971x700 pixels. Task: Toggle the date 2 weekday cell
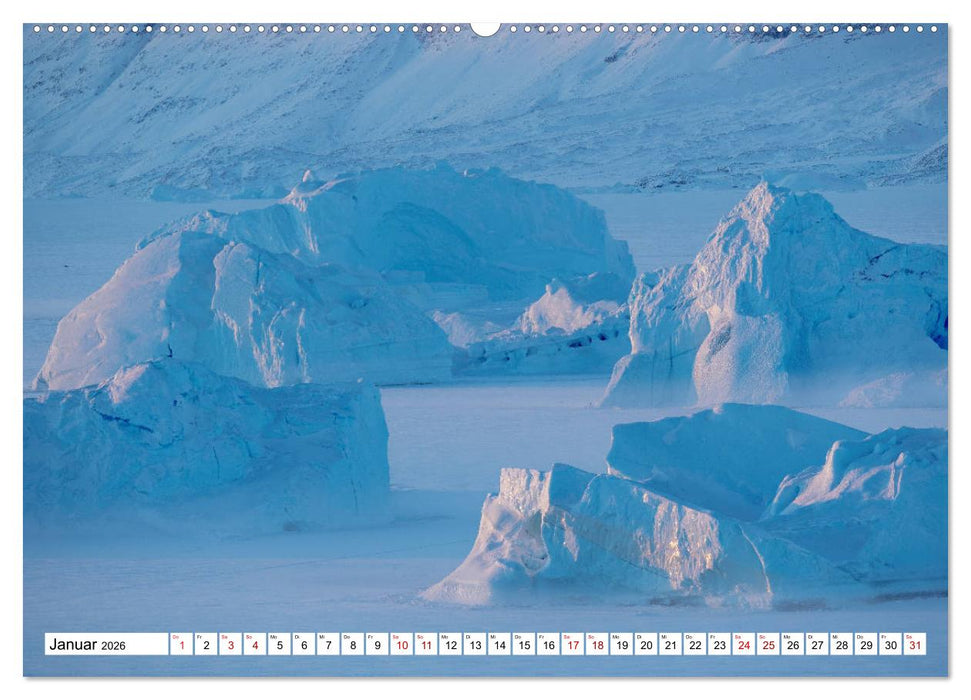tap(207, 645)
